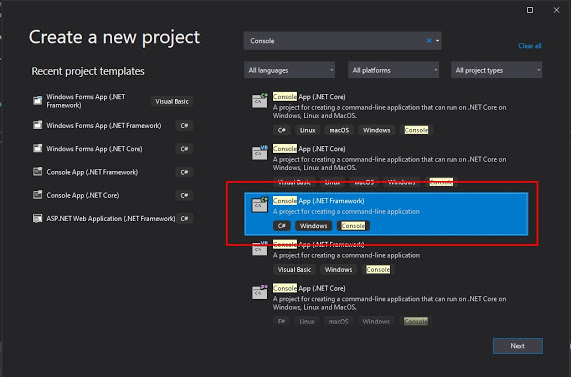The image size is (571, 377).
Task: Select the Visual Basic Console App (.NET Framework) description
Action: click(x=346, y=255)
